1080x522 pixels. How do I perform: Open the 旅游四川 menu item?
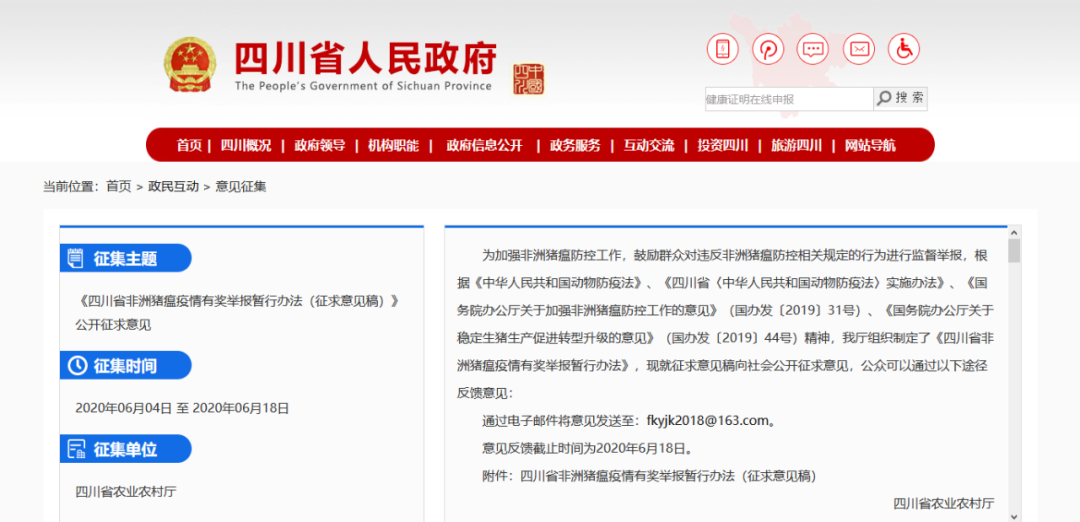796,145
